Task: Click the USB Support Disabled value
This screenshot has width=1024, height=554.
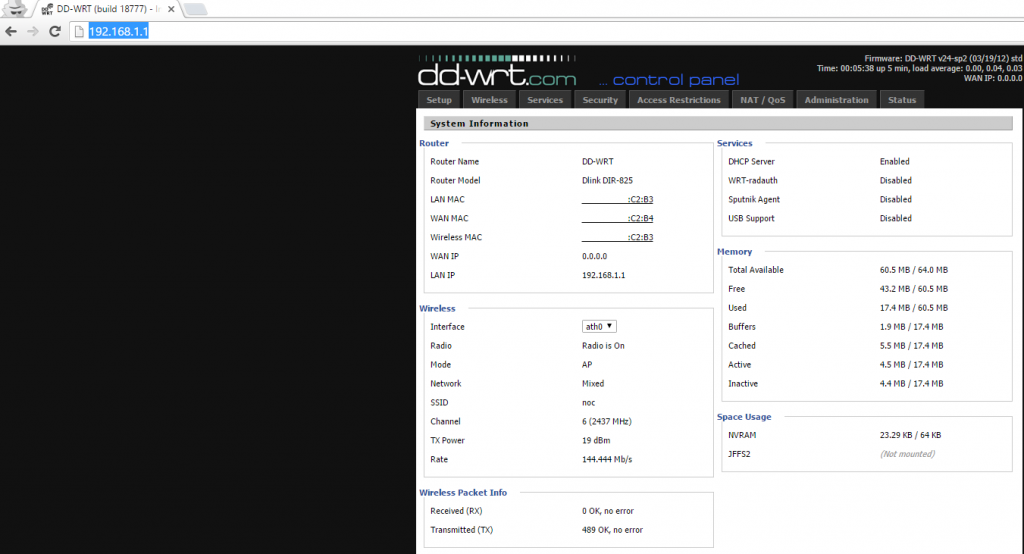Action: (895, 218)
